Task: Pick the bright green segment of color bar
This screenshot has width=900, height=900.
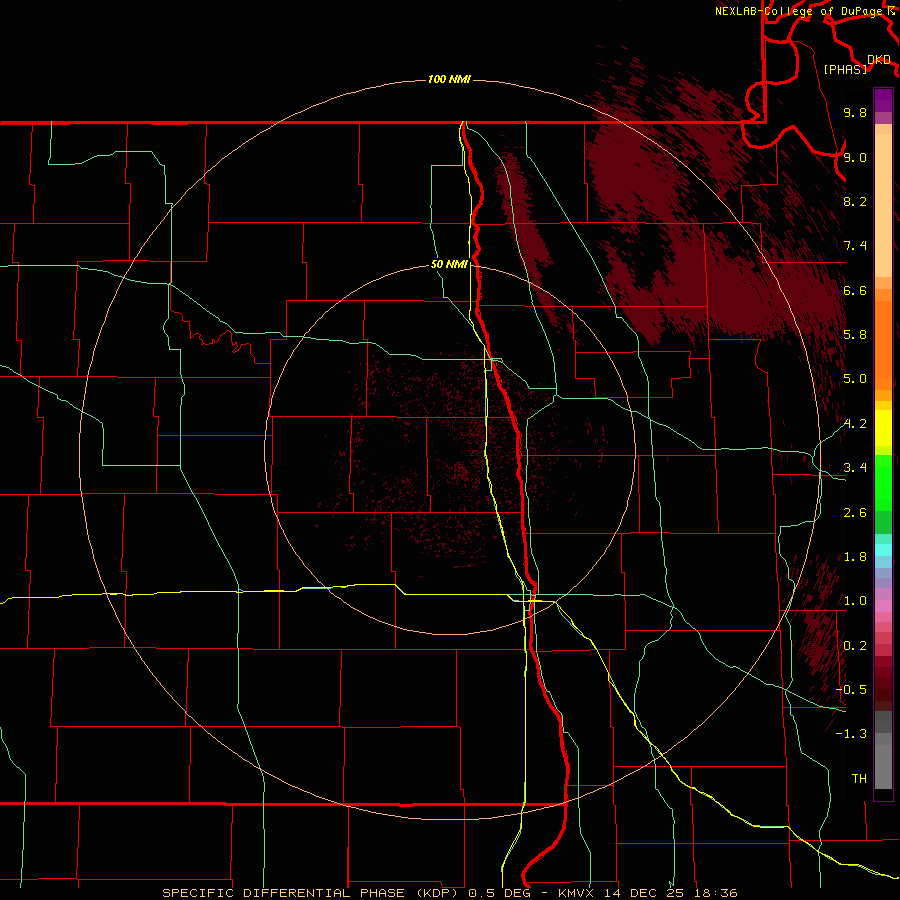Action: (x=883, y=482)
